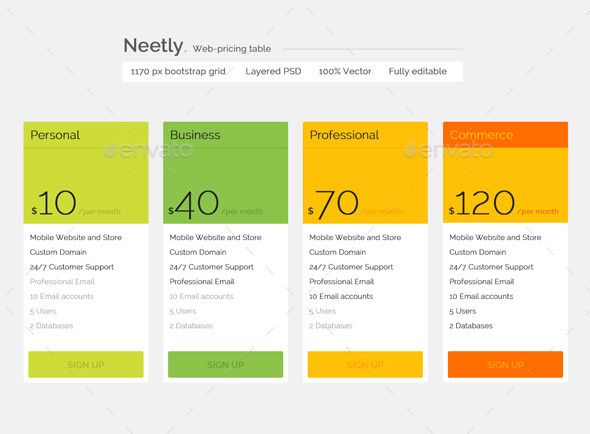The height and width of the screenshot is (434, 590).
Task: Click 'Mobile Website and Store' in Business plan
Action: (215, 237)
